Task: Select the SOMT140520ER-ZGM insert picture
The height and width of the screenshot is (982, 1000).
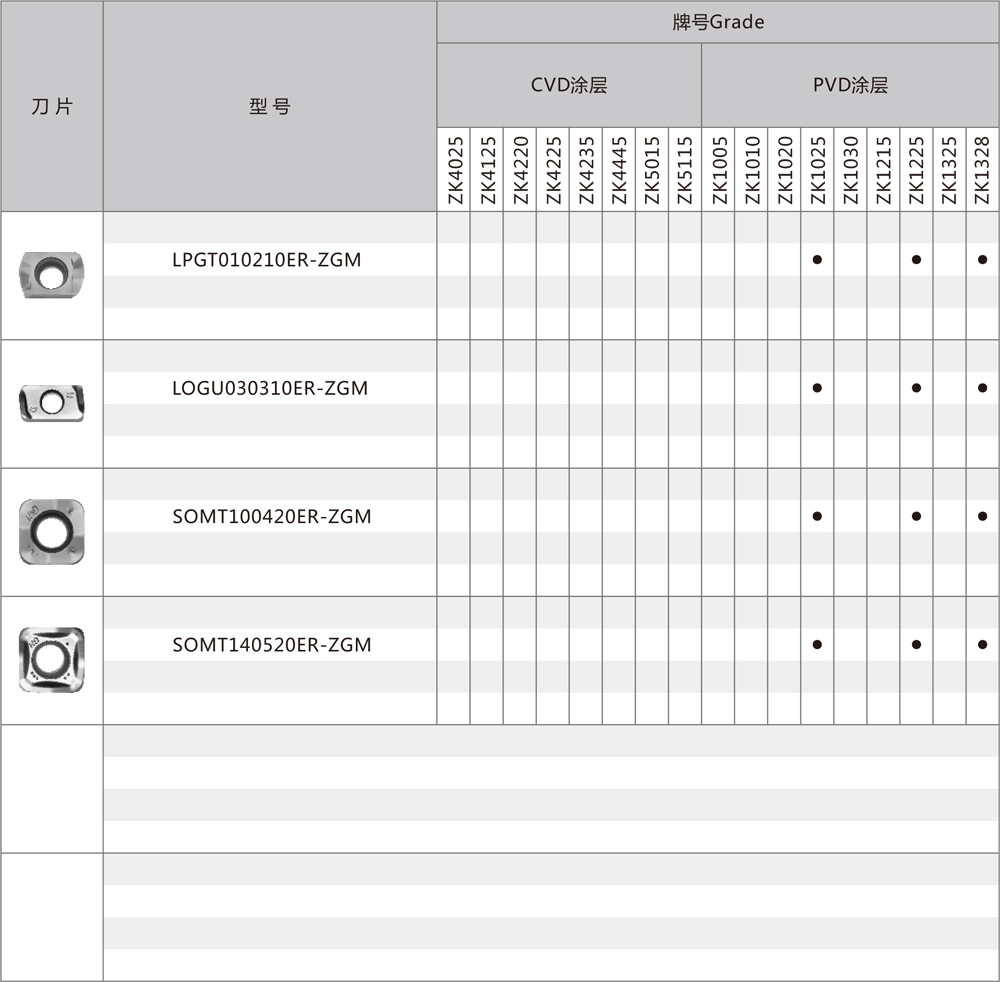Action: coord(52,659)
